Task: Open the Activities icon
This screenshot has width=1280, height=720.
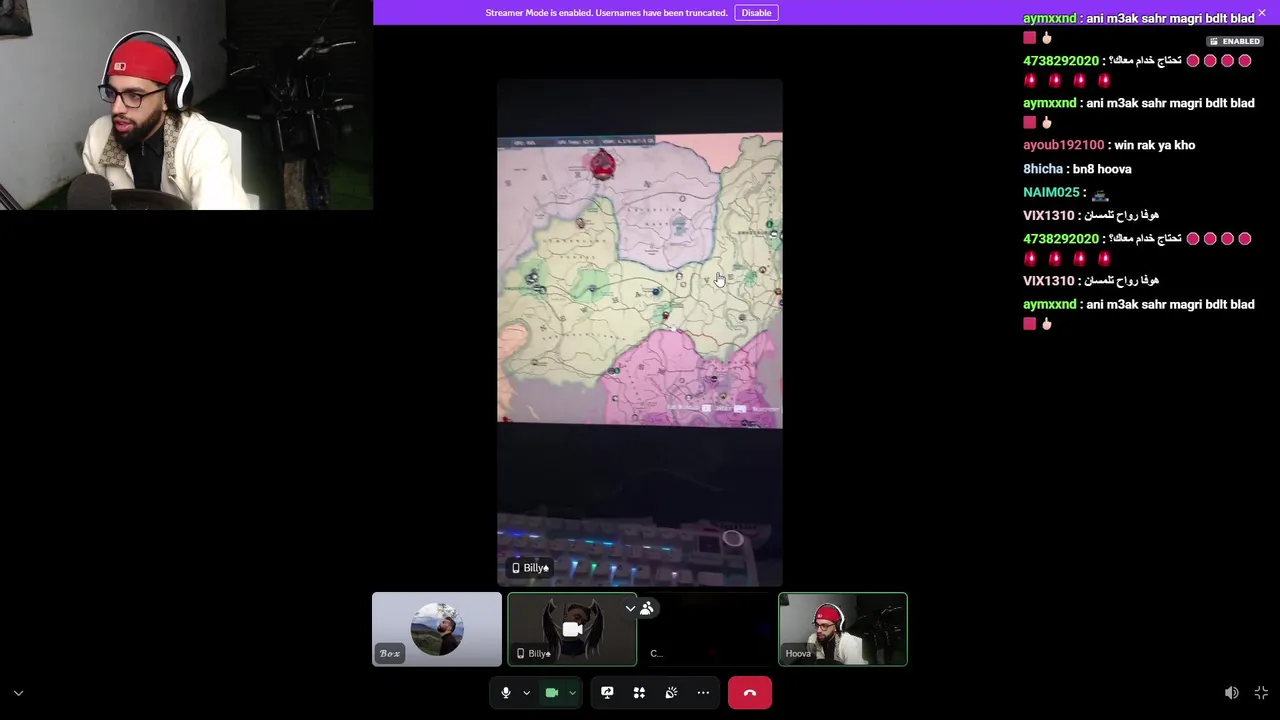Action: pyautogui.click(x=639, y=693)
